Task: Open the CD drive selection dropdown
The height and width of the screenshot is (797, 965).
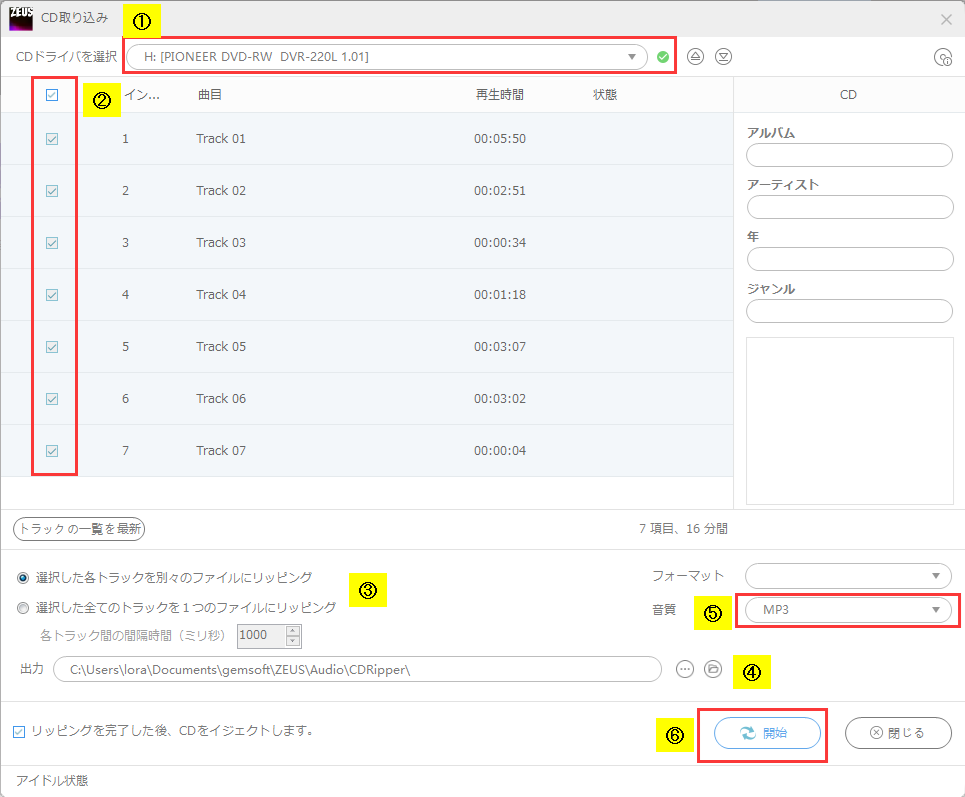Action: click(x=386, y=57)
